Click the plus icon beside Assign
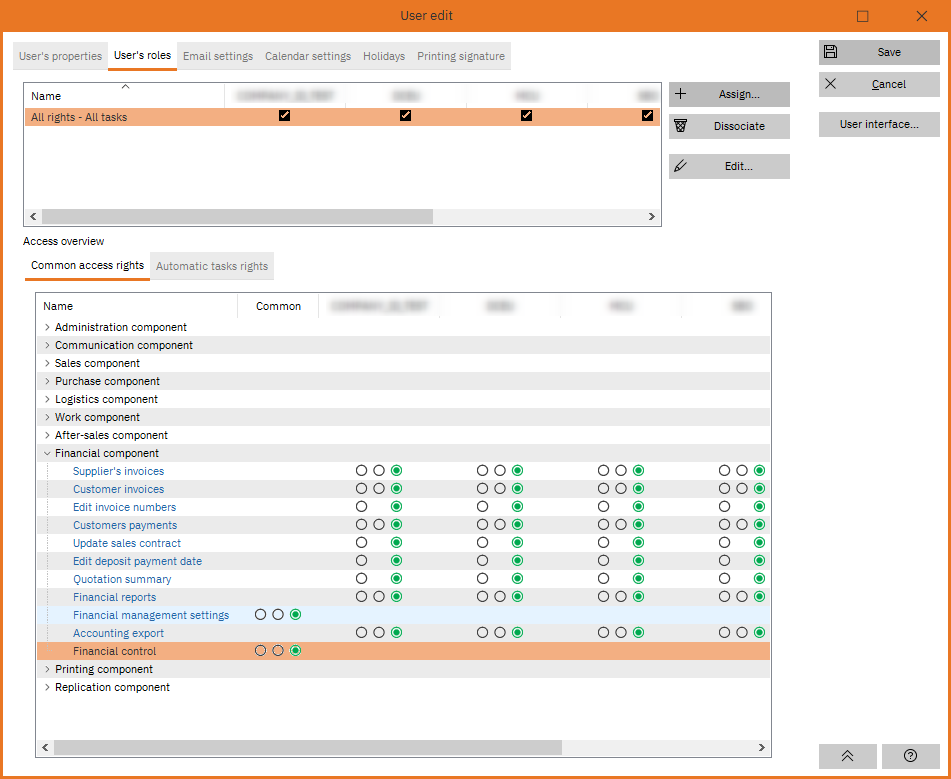951x779 pixels. (x=681, y=94)
